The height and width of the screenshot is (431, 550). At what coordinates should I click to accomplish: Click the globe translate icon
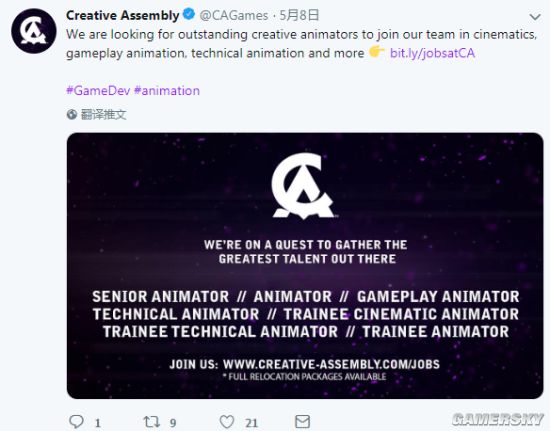(72, 114)
